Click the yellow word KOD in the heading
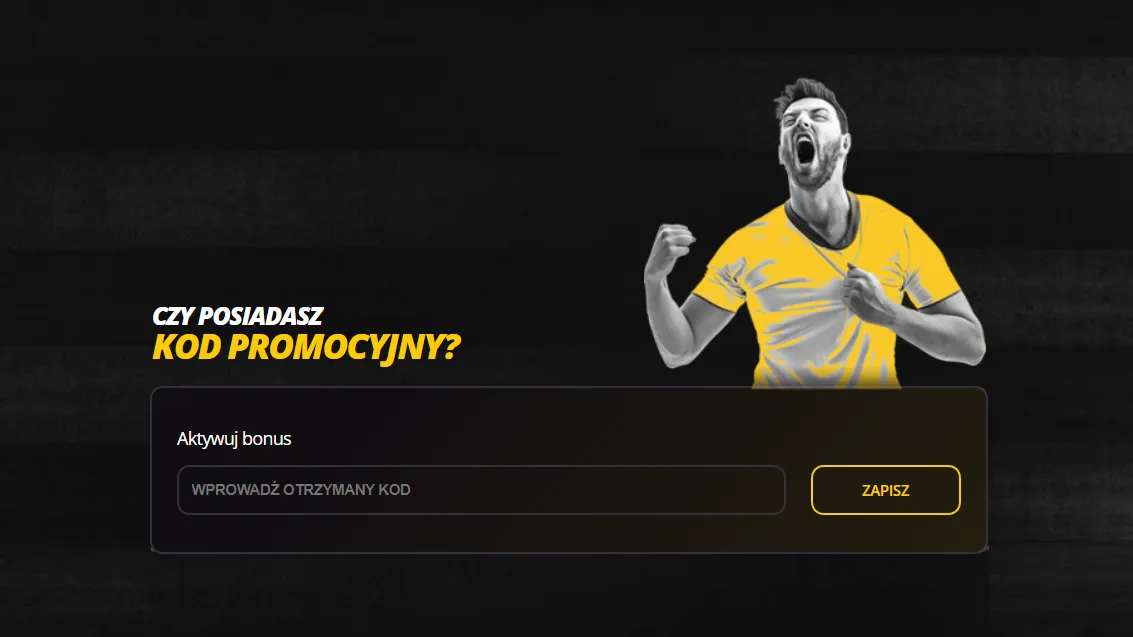The width and height of the screenshot is (1133, 637). 186,347
